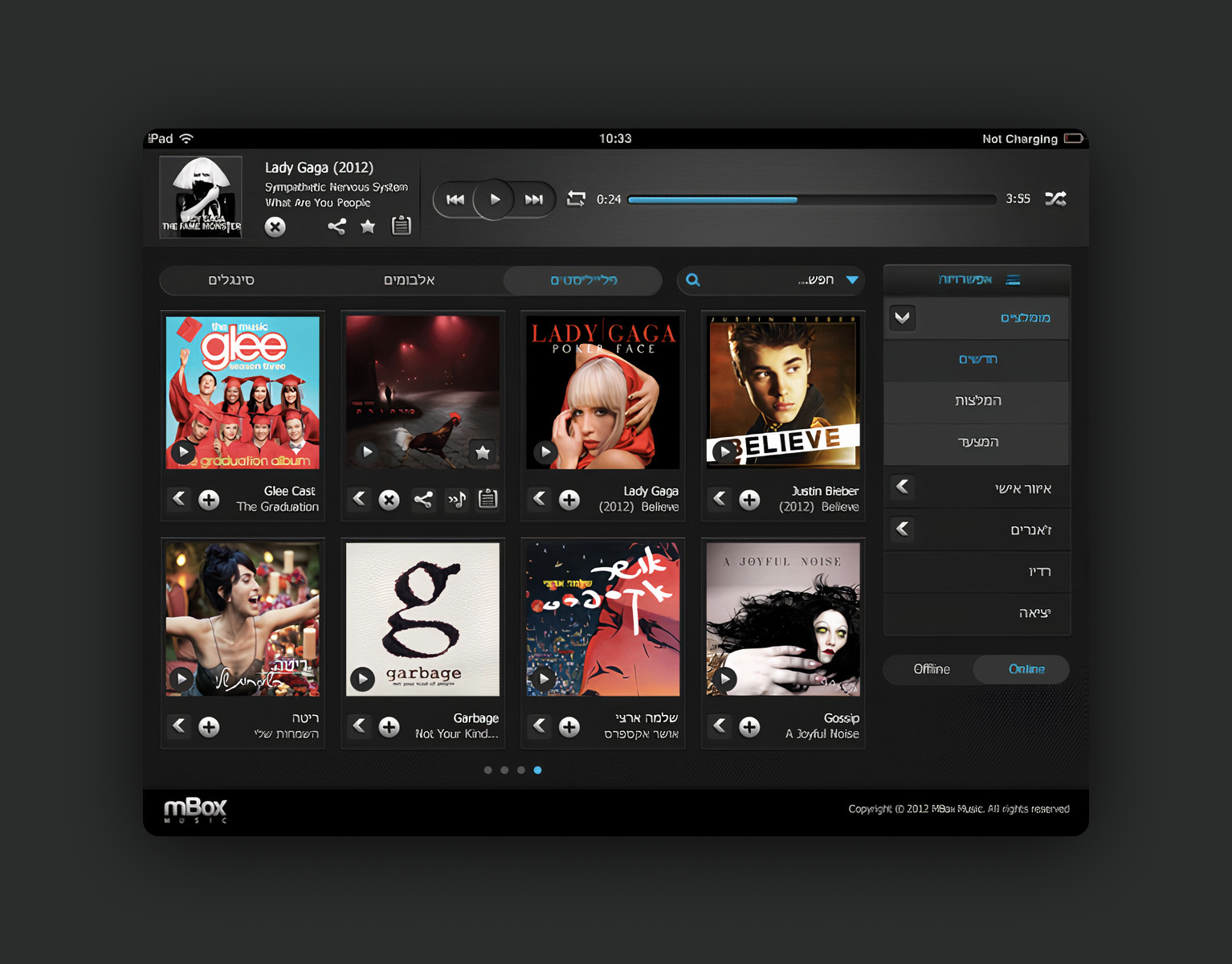
Task: Collapse the rooster album options arrow
Action: (x=359, y=499)
